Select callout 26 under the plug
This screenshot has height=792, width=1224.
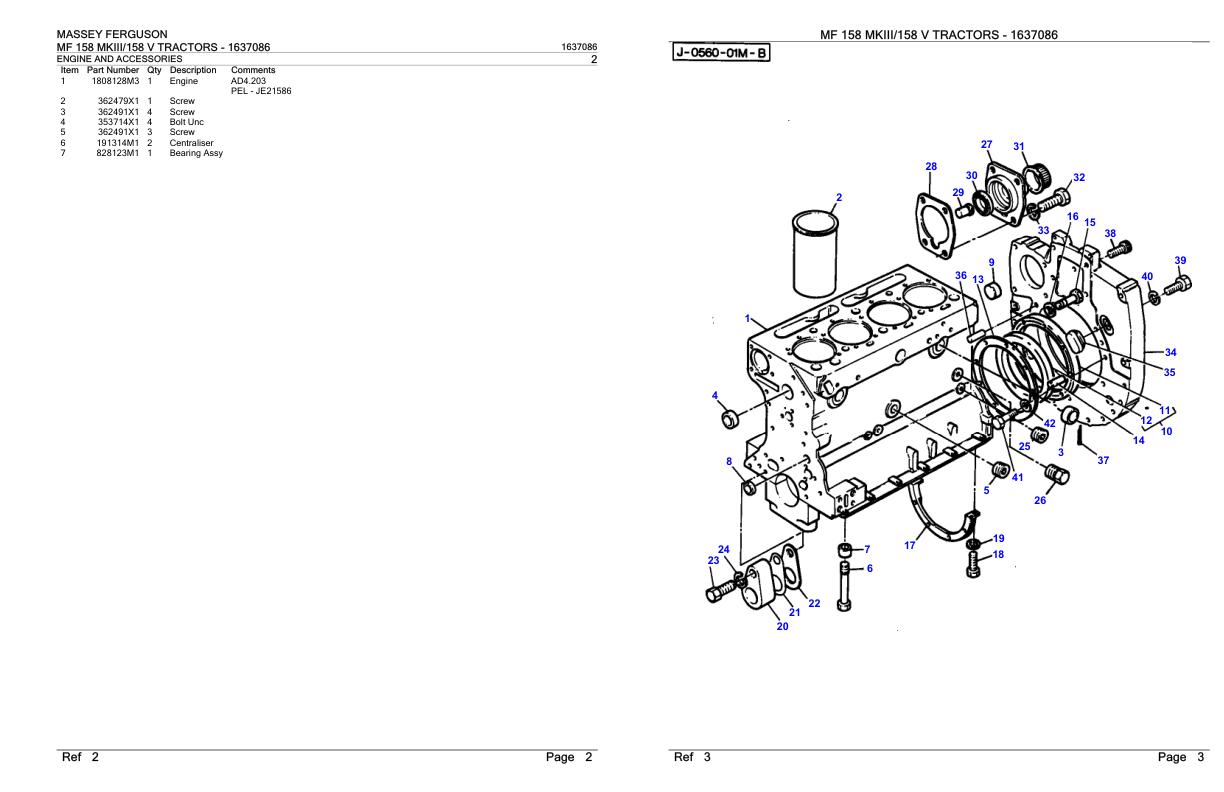pos(1040,501)
